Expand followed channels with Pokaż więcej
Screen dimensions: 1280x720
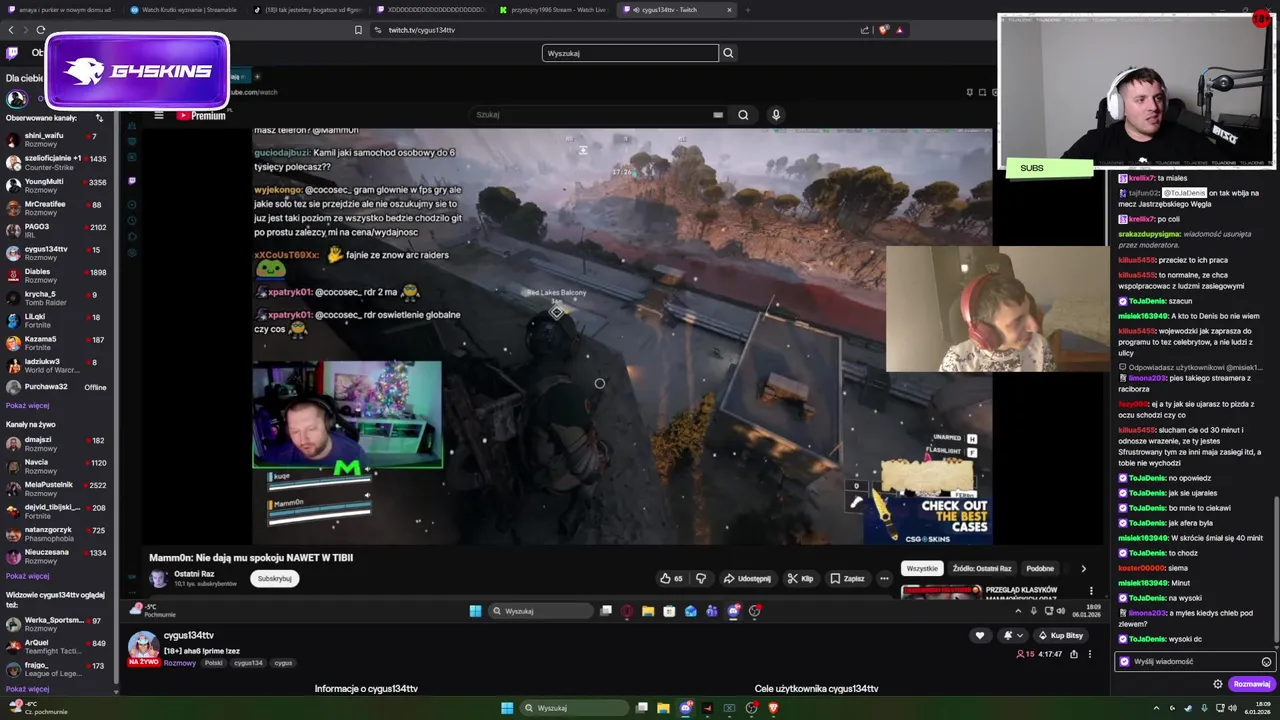point(27,406)
